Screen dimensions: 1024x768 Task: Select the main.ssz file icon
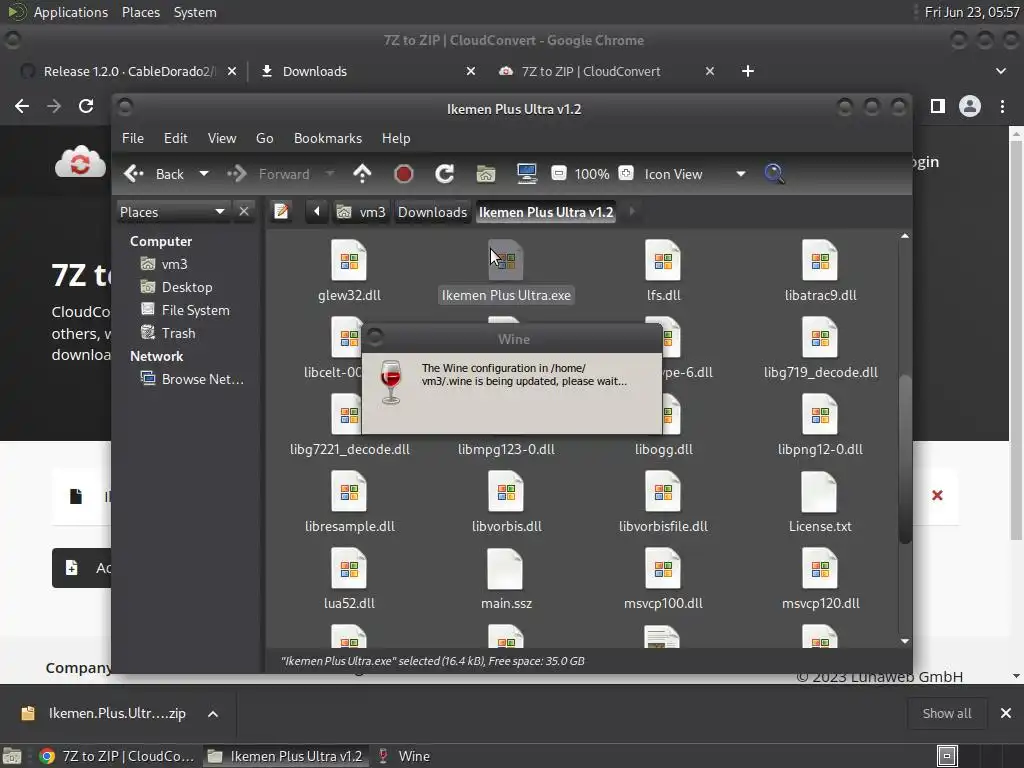pyautogui.click(x=506, y=568)
